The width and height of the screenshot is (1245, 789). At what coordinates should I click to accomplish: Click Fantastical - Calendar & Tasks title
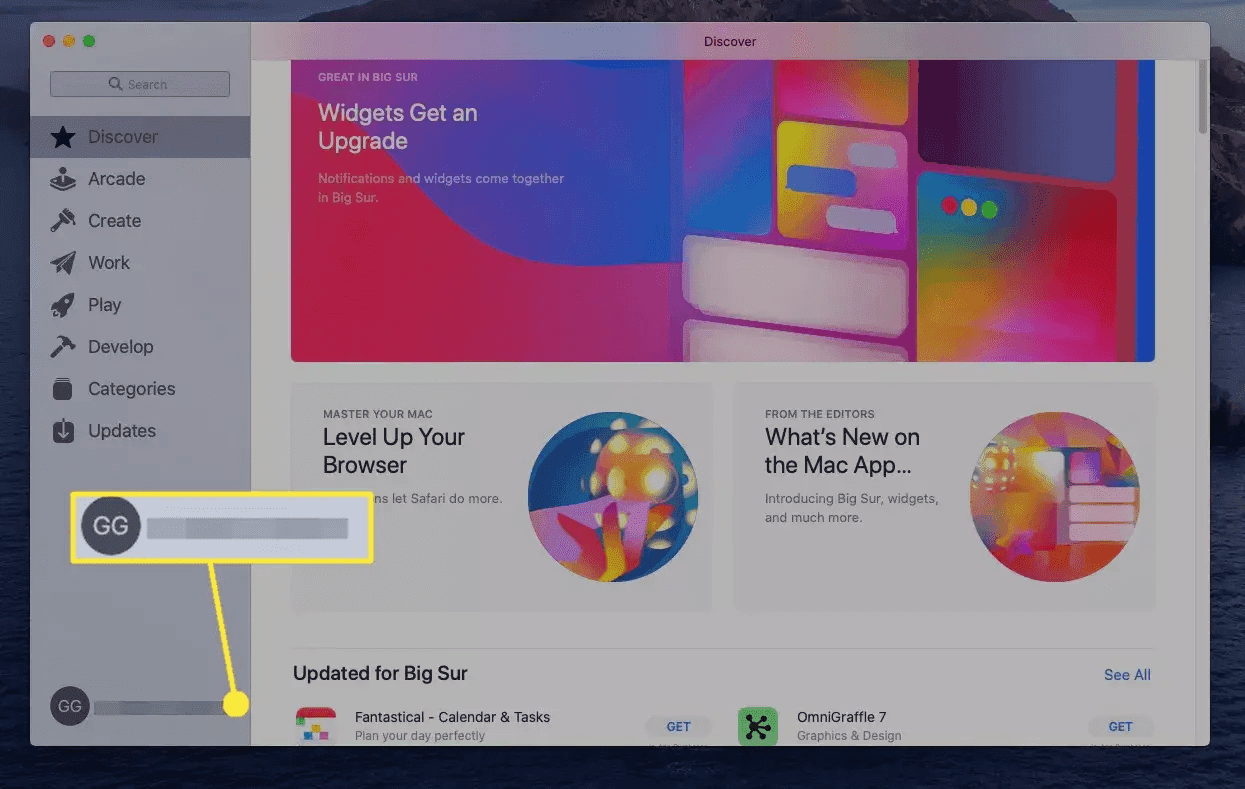tap(452, 717)
